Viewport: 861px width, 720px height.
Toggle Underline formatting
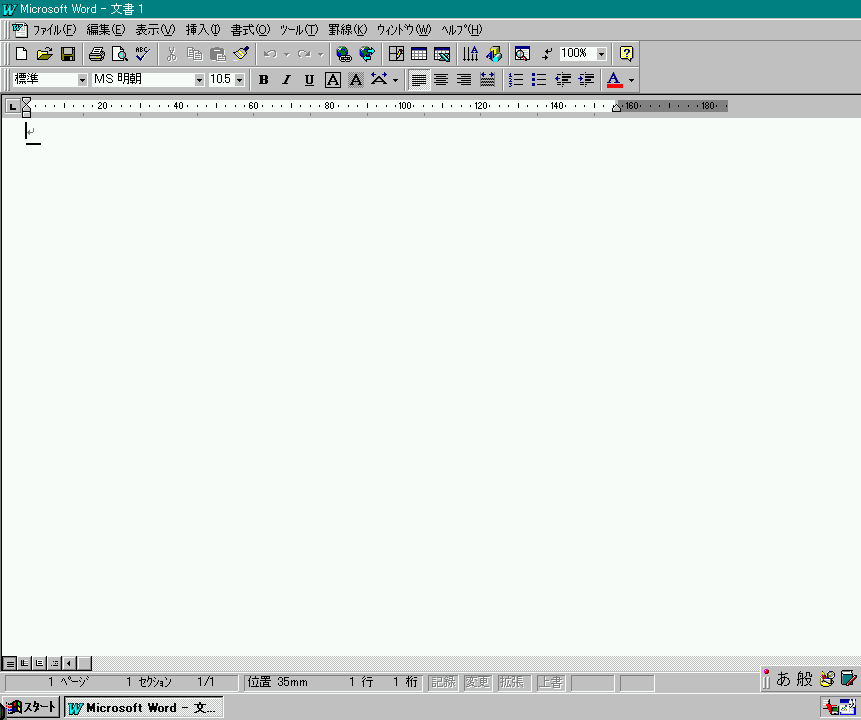[x=310, y=80]
